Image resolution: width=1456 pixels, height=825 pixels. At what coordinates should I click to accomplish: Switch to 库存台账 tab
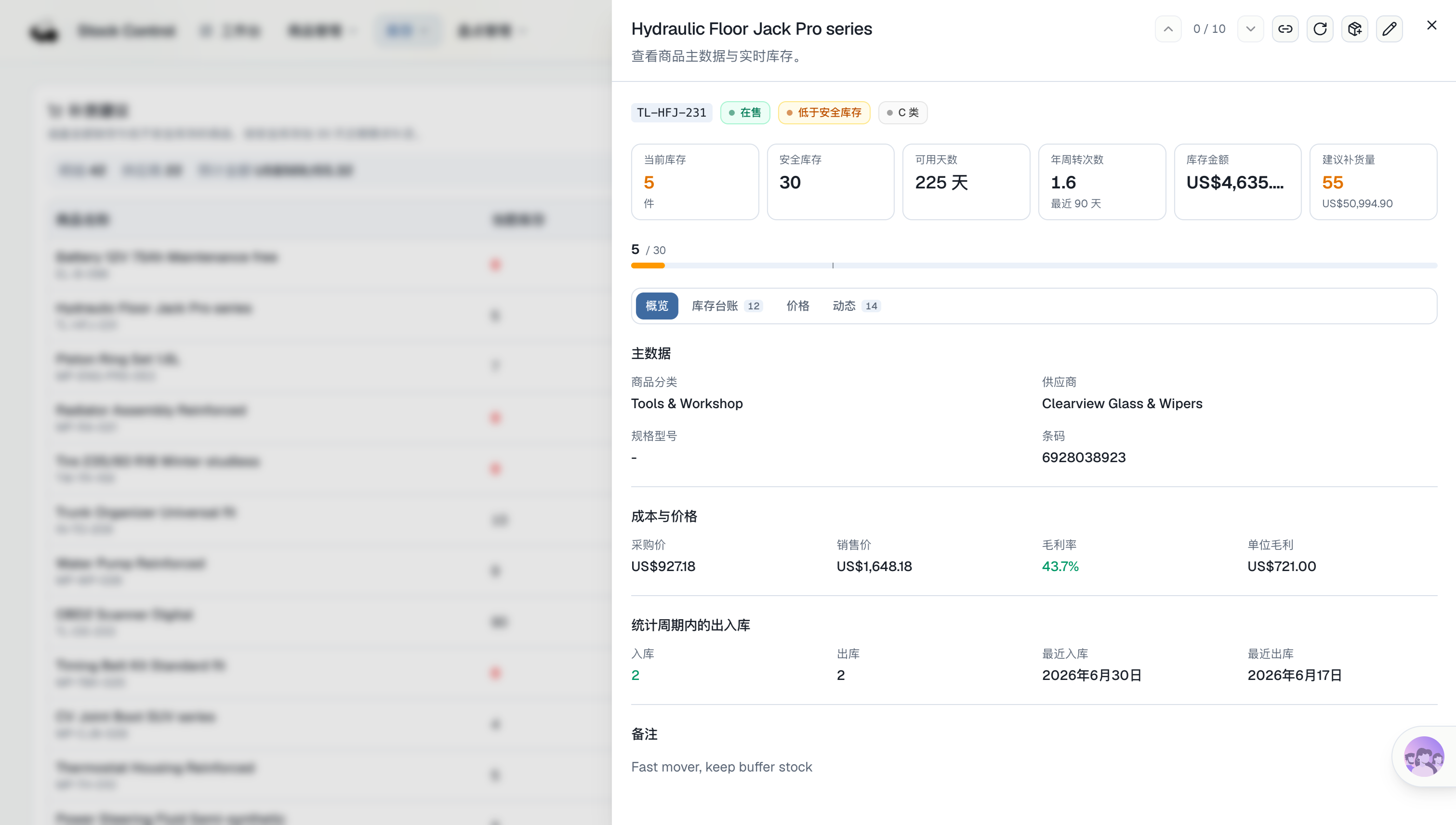727,306
